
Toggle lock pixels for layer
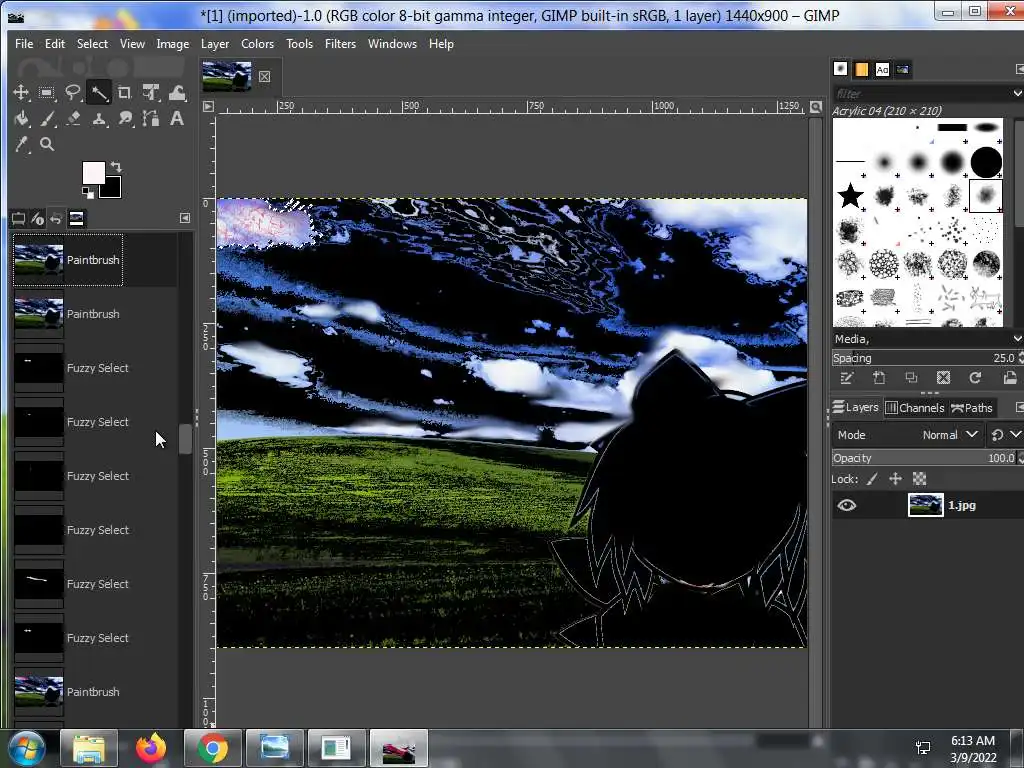point(872,479)
